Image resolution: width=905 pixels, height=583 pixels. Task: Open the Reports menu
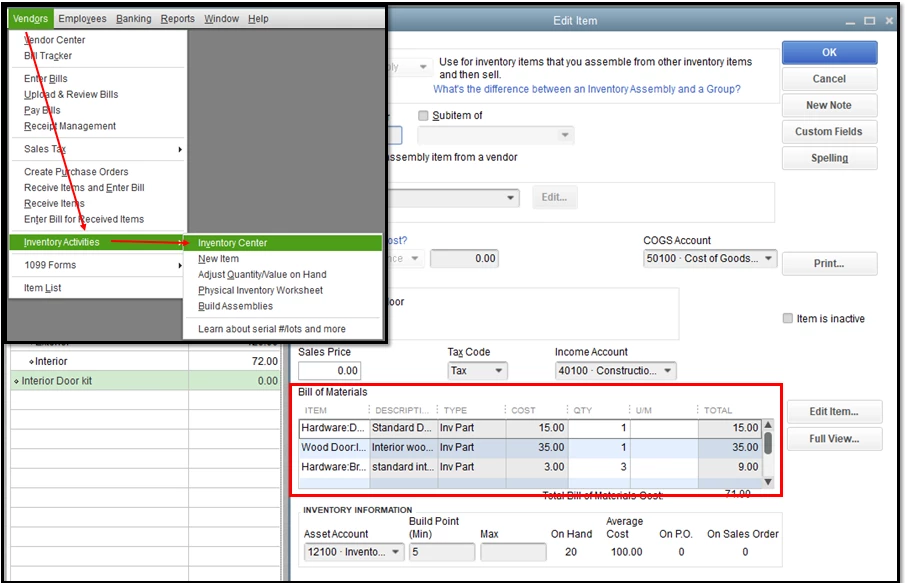(x=177, y=18)
